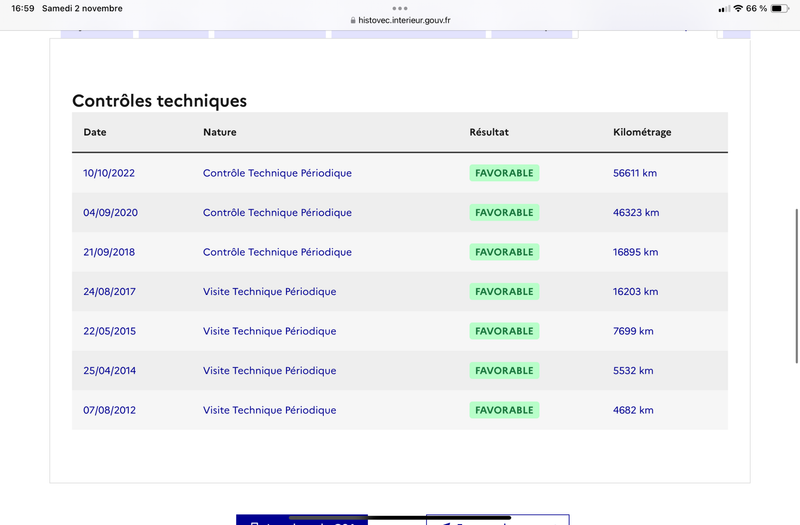The image size is (800, 525).
Task: Click Visite Technique Périodique in the 22/05/2015 row
Action: 269,332
